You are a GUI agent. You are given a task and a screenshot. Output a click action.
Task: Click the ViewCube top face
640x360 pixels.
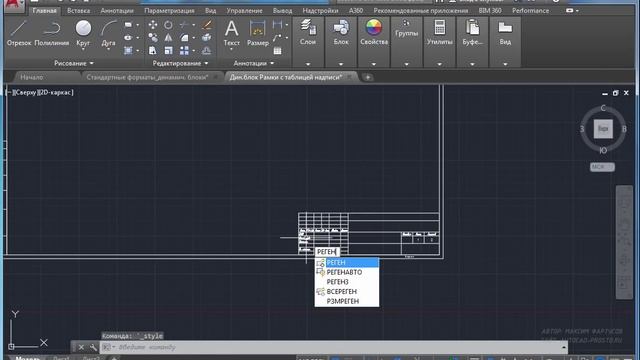click(x=603, y=129)
